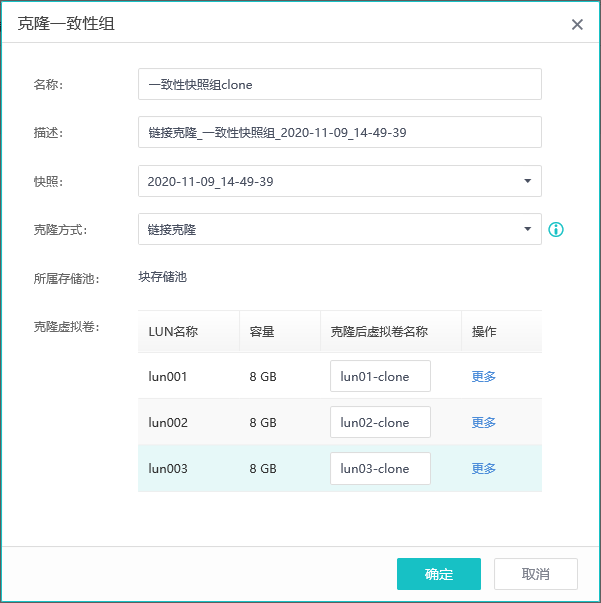Expand the 克隆方式 dropdown showing 链接克隆
This screenshot has width=601, height=603.
[340, 229]
